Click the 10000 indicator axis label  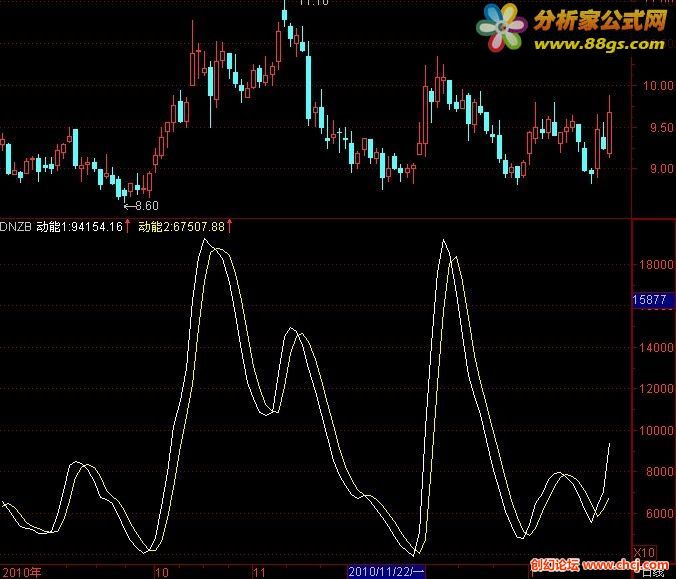click(x=656, y=430)
